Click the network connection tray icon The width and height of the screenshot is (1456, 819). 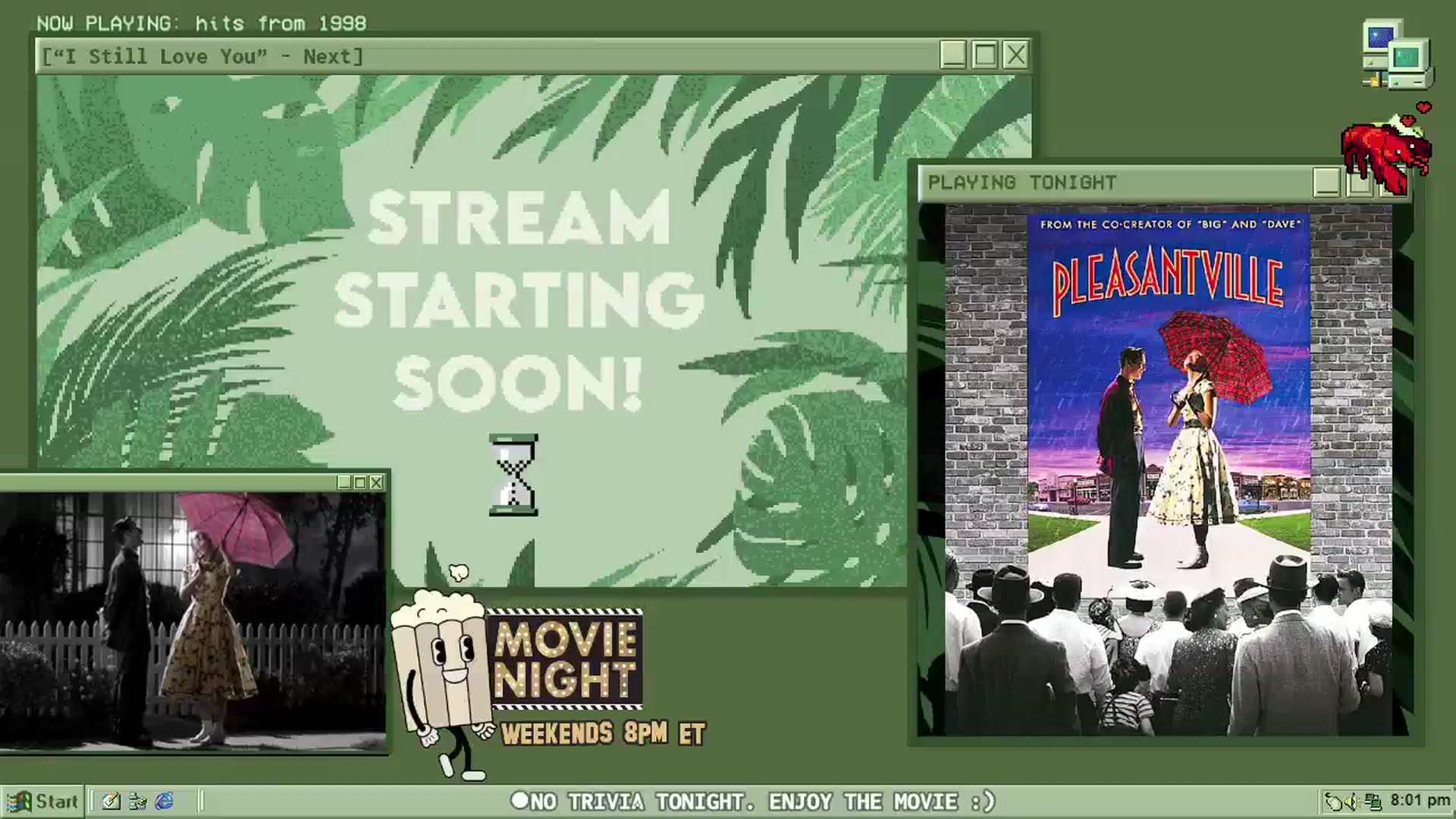click(1373, 802)
